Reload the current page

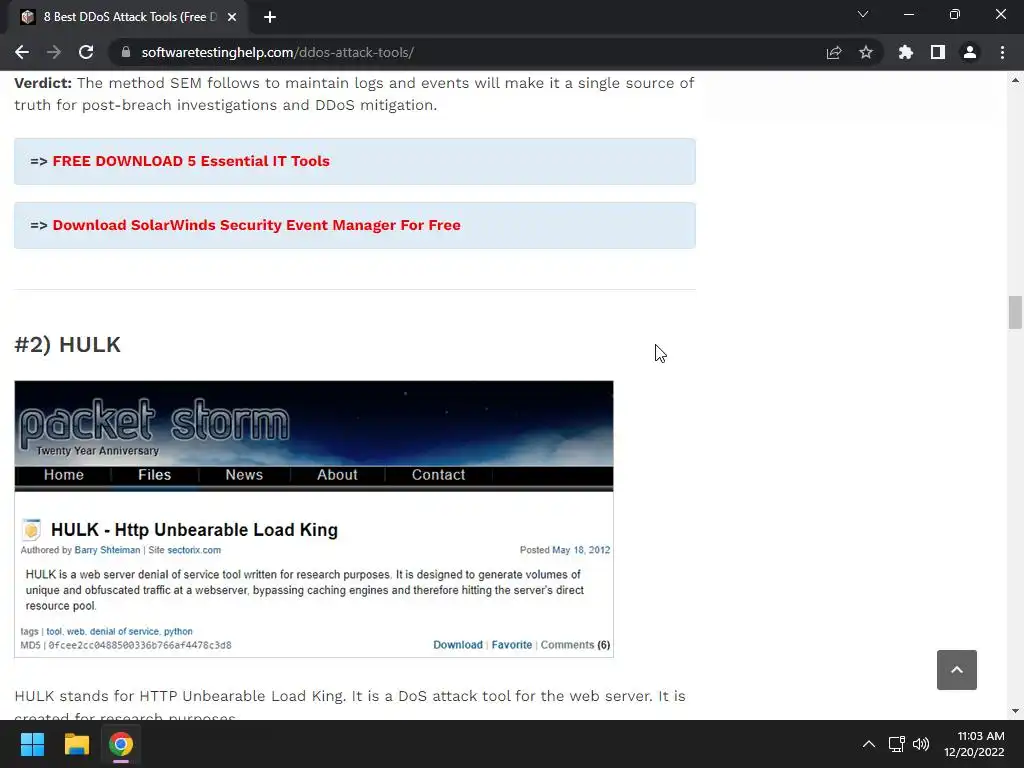coord(86,52)
